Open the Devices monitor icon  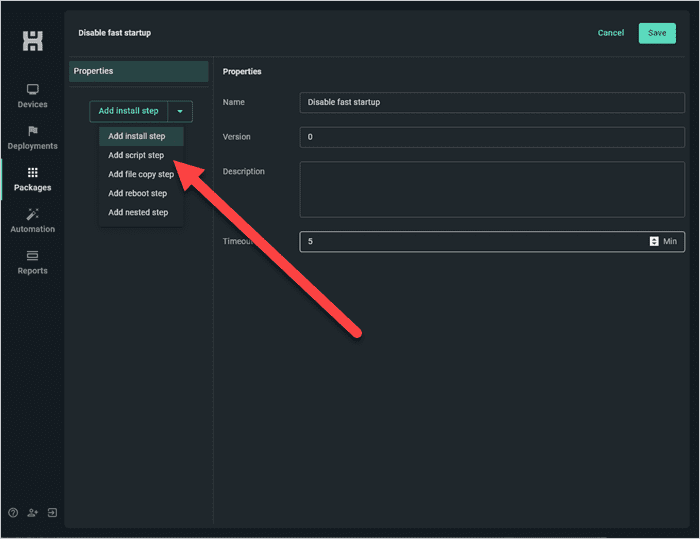point(33,89)
